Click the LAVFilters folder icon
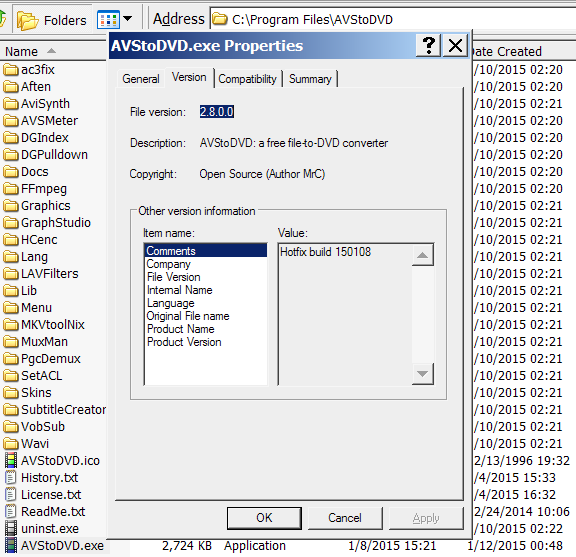576x557 pixels. [10, 273]
